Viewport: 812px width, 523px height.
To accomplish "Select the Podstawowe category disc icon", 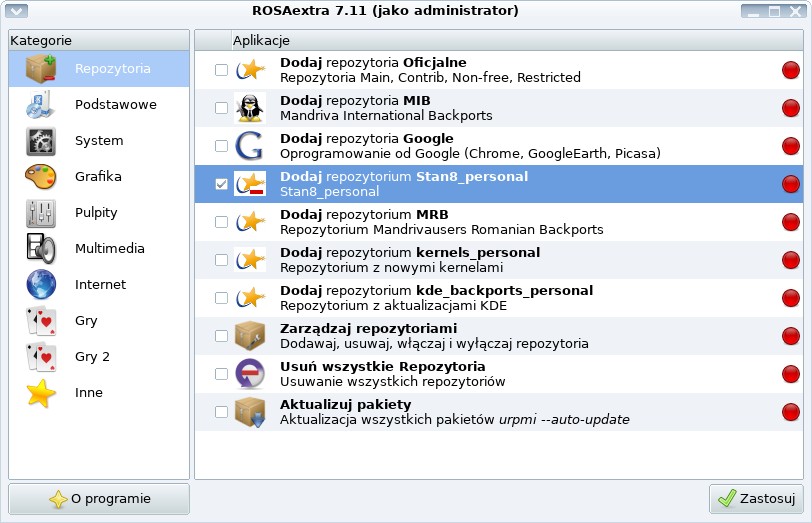I will tap(41, 105).
